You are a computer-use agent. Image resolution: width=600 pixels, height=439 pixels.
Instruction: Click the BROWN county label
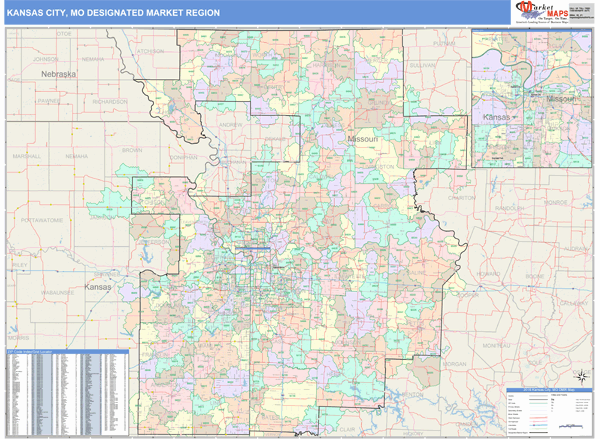tap(132, 150)
